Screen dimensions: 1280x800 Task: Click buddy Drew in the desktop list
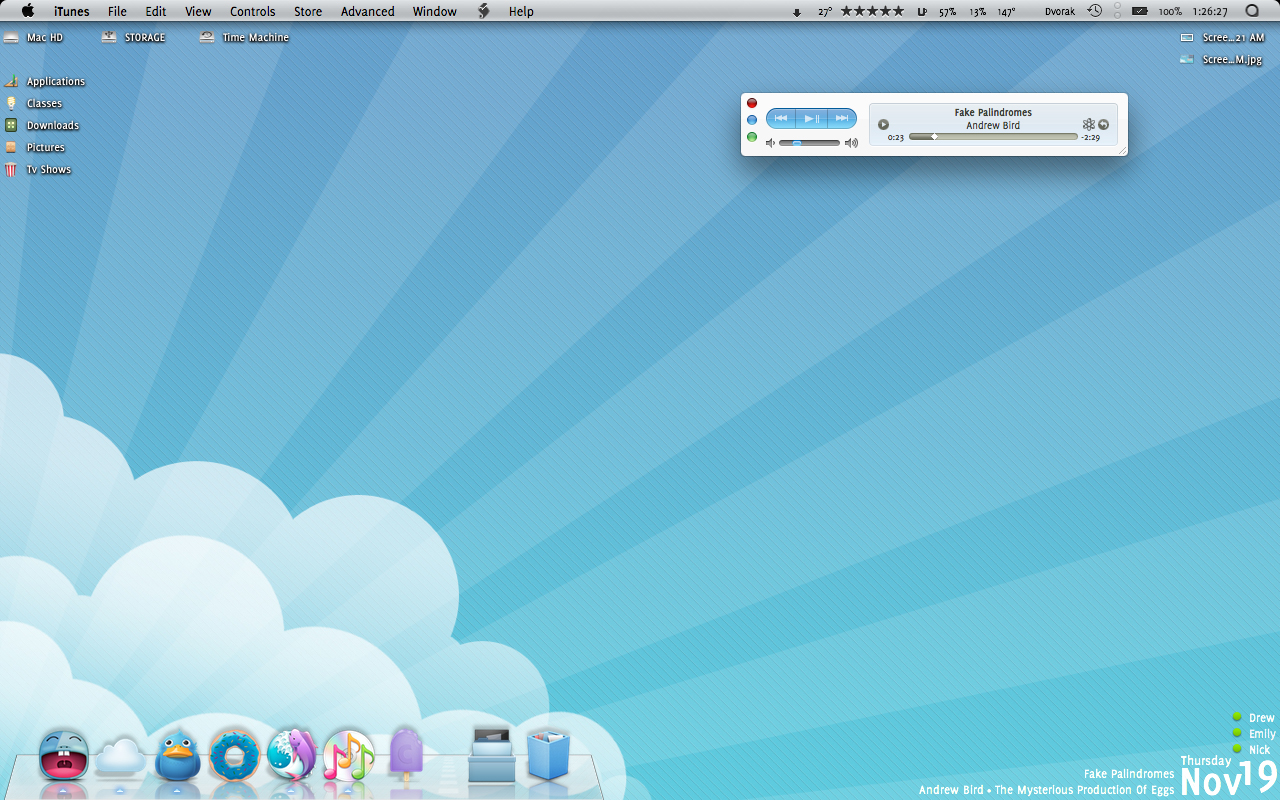pyautogui.click(x=1254, y=717)
